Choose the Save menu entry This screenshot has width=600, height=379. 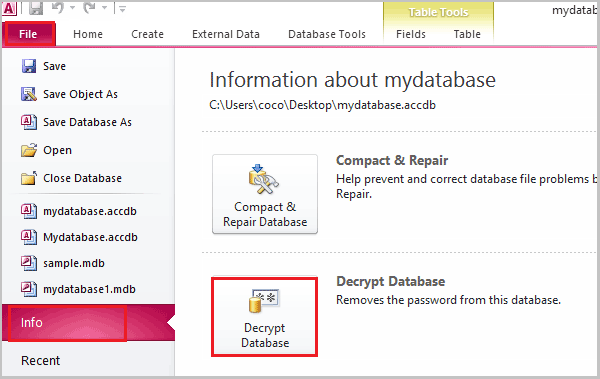[x=54, y=66]
